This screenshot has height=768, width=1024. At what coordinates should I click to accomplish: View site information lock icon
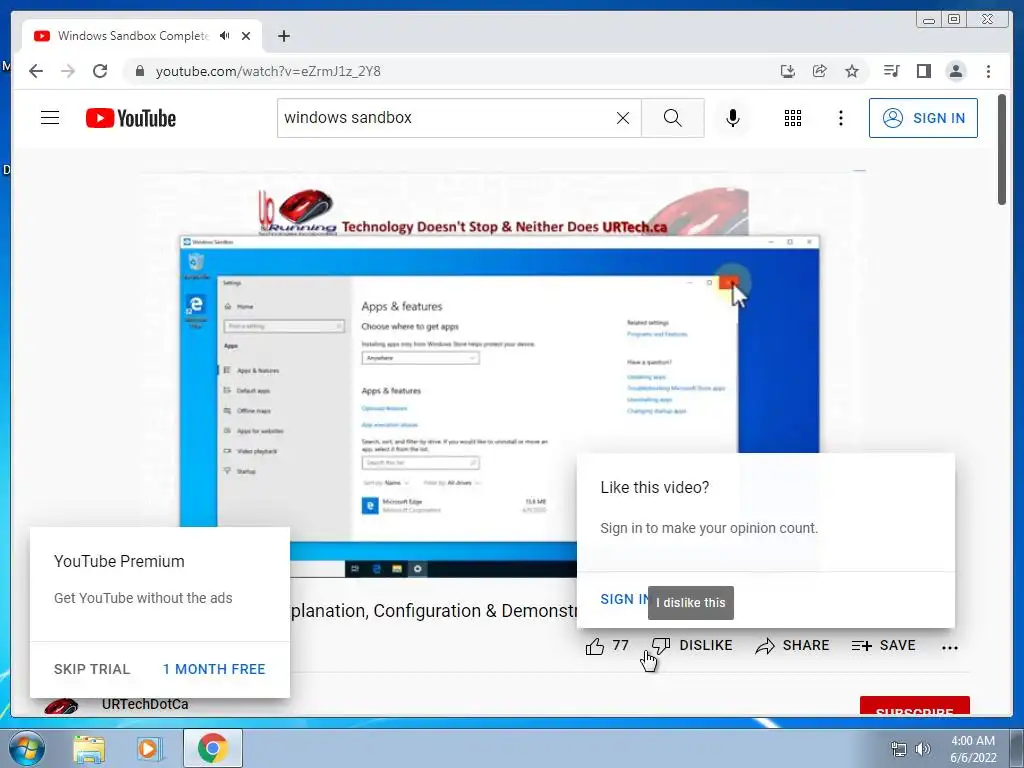click(x=140, y=71)
